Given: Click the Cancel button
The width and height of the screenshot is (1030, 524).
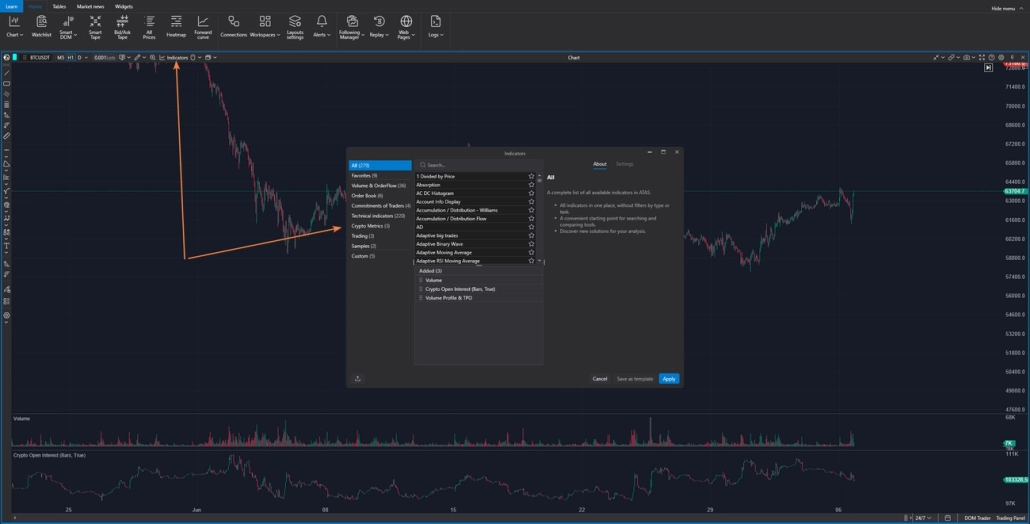Looking at the screenshot, I should 600,379.
